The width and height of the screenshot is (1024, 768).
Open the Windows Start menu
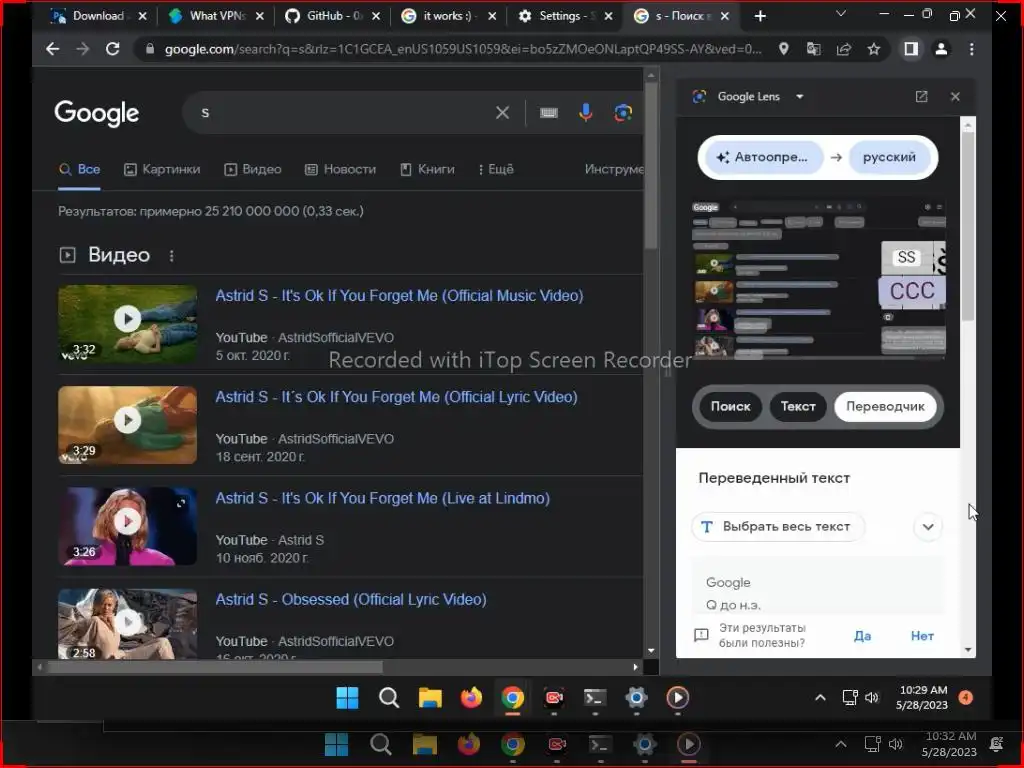(x=347, y=698)
